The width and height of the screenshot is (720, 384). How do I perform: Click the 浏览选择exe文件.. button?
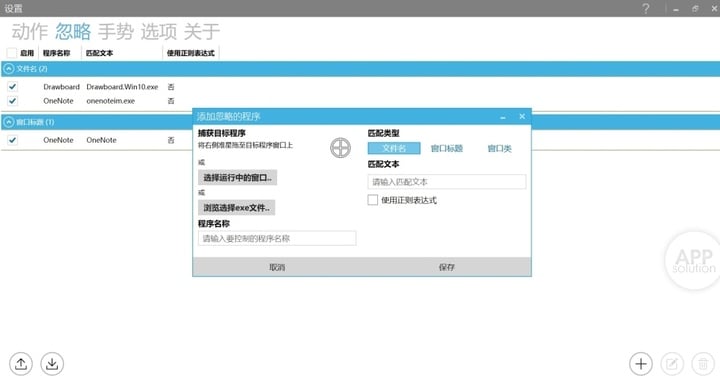(x=236, y=208)
